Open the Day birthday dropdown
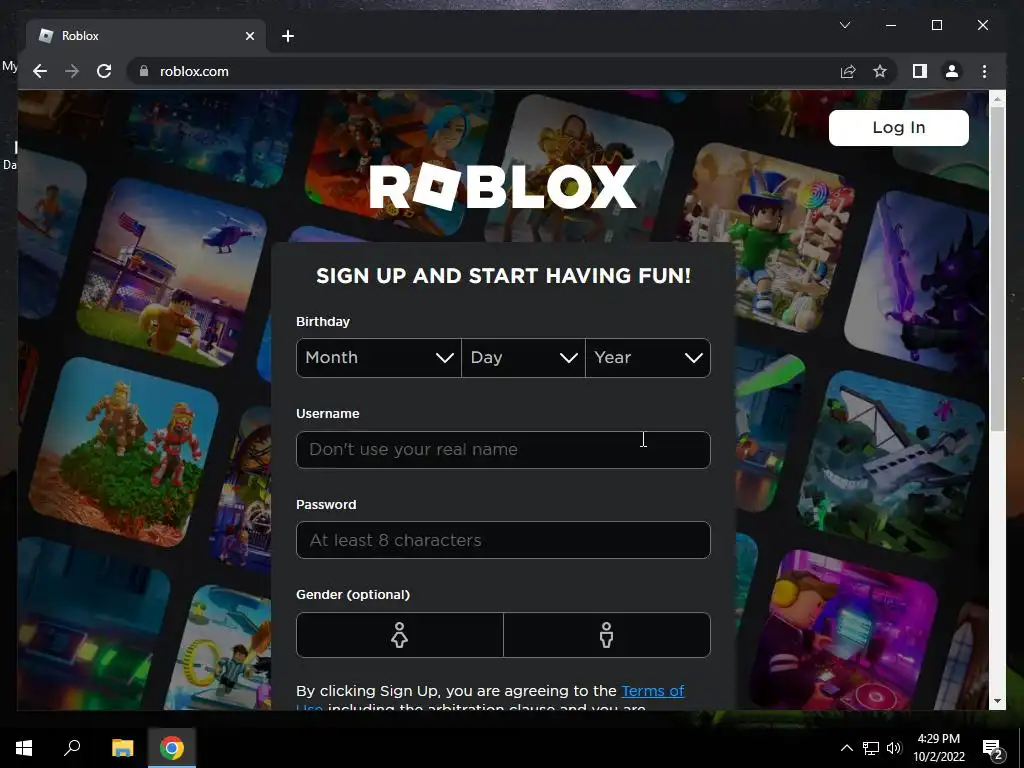This screenshot has width=1024, height=768. pos(523,358)
